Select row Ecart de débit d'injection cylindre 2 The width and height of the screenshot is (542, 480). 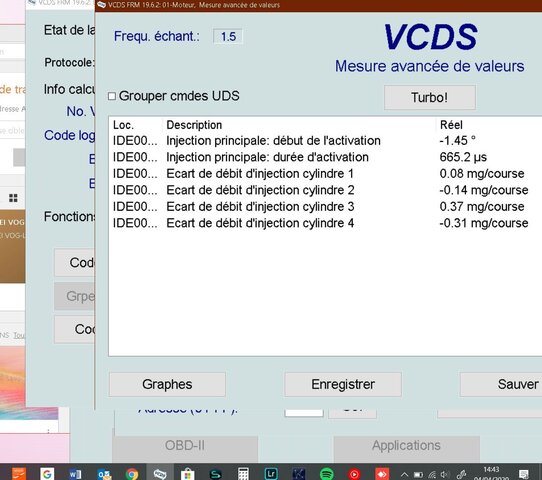point(326,190)
